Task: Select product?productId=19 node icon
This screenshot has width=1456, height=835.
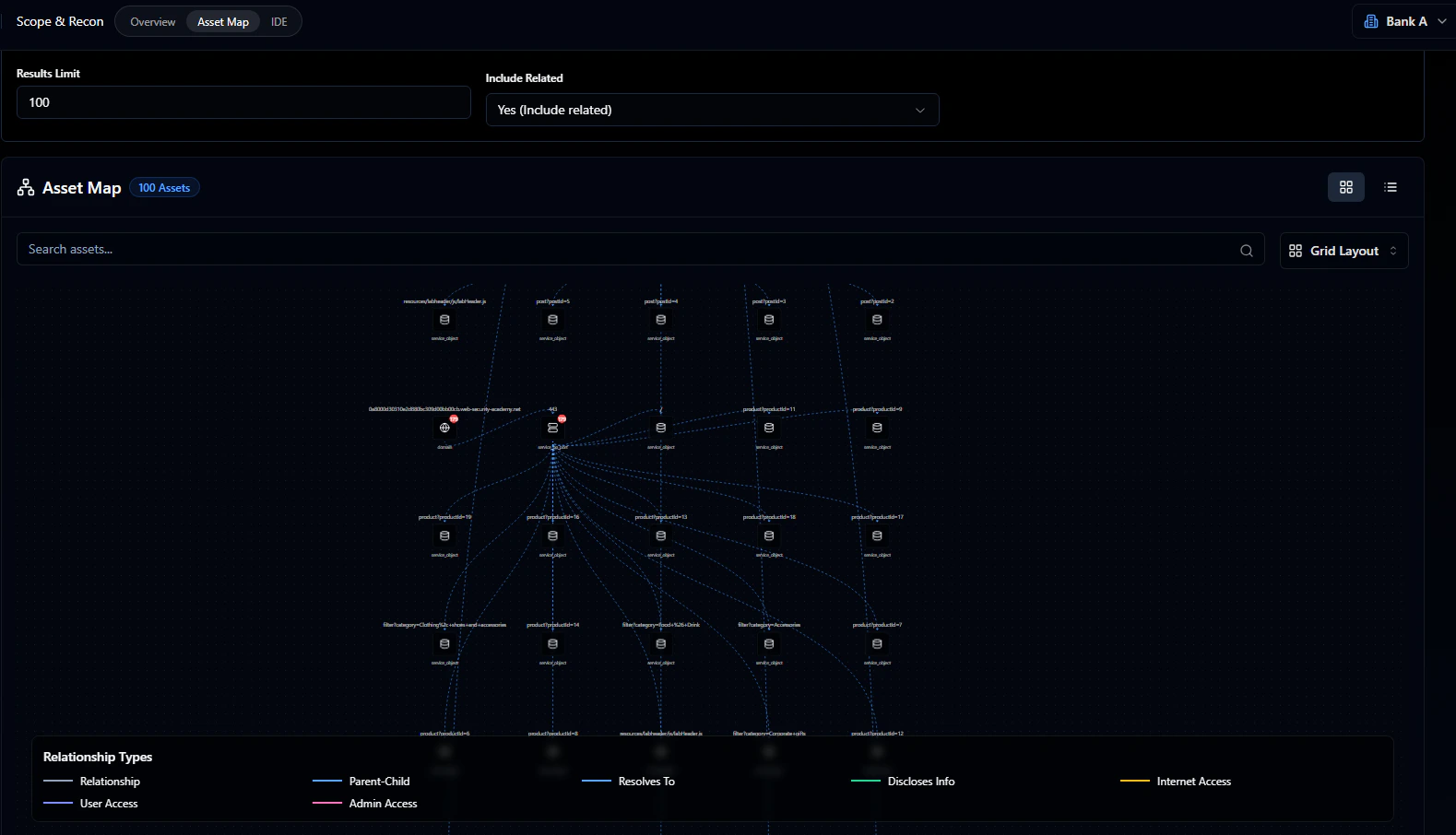Action: [x=444, y=535]
